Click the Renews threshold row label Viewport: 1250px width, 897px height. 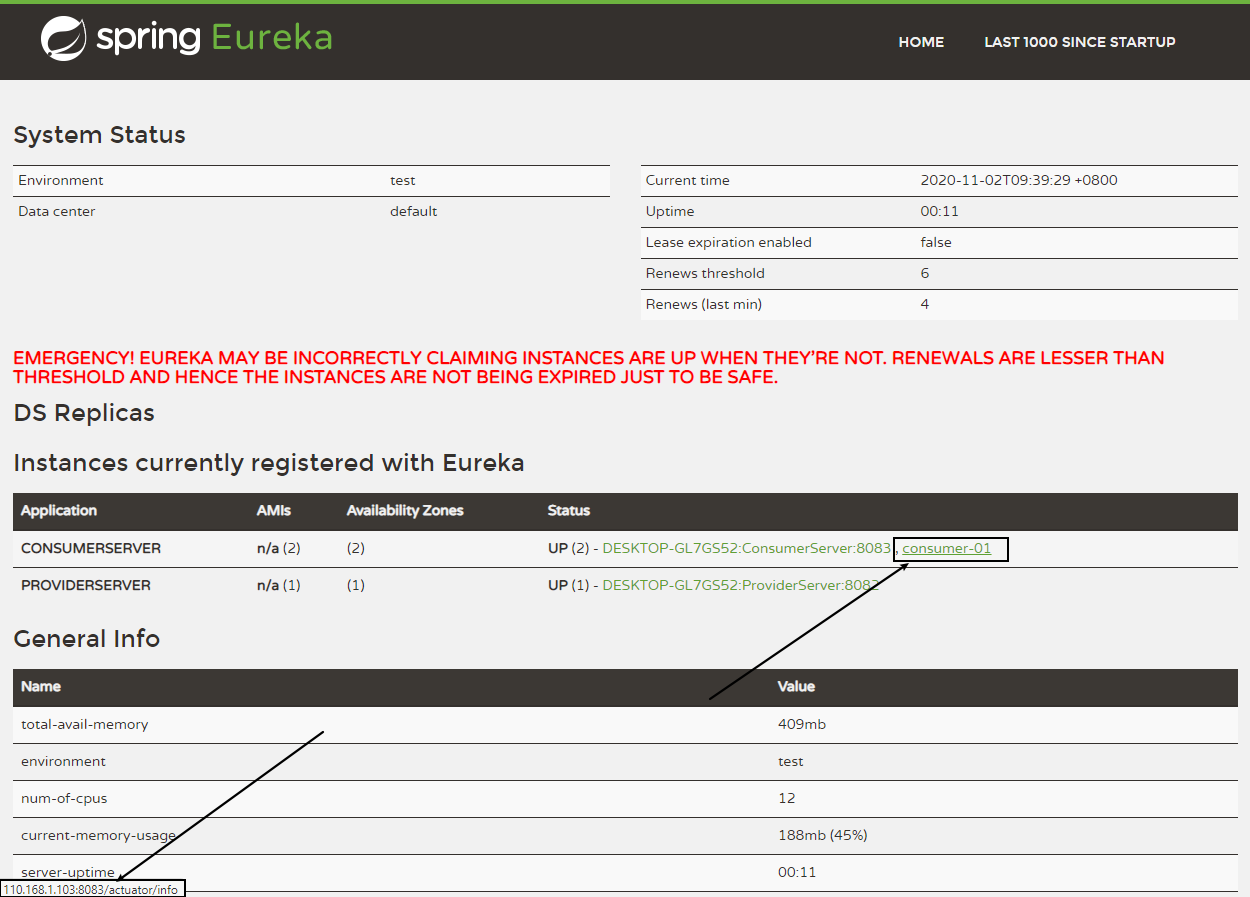tap(705, 273)
